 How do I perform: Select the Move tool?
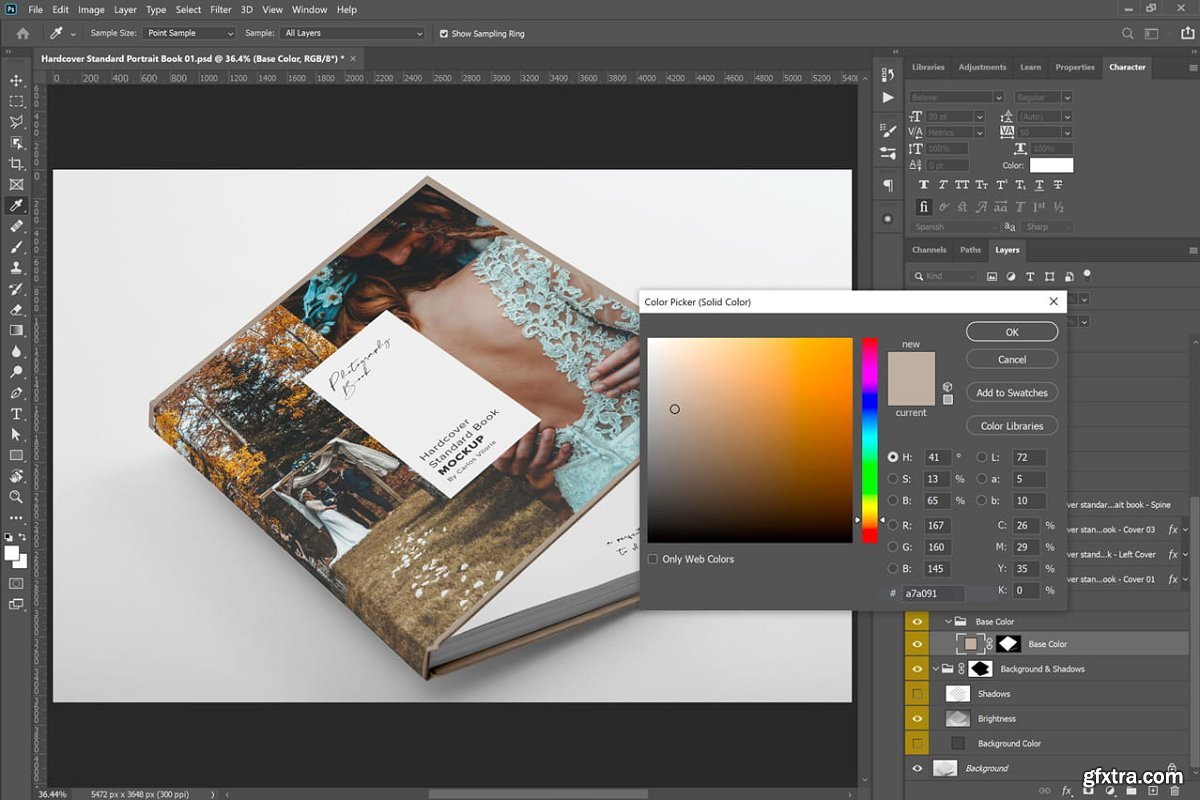[16, 80]
